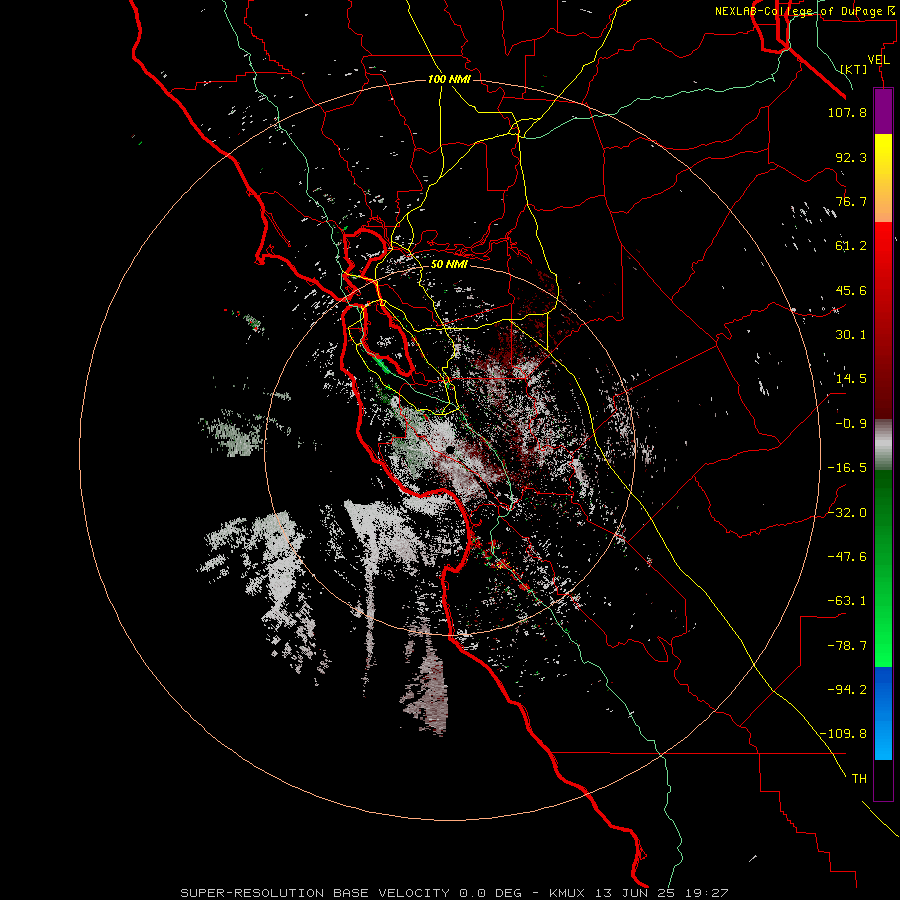
Task: Click the 30.1 legend value
Action: point(851,335)
